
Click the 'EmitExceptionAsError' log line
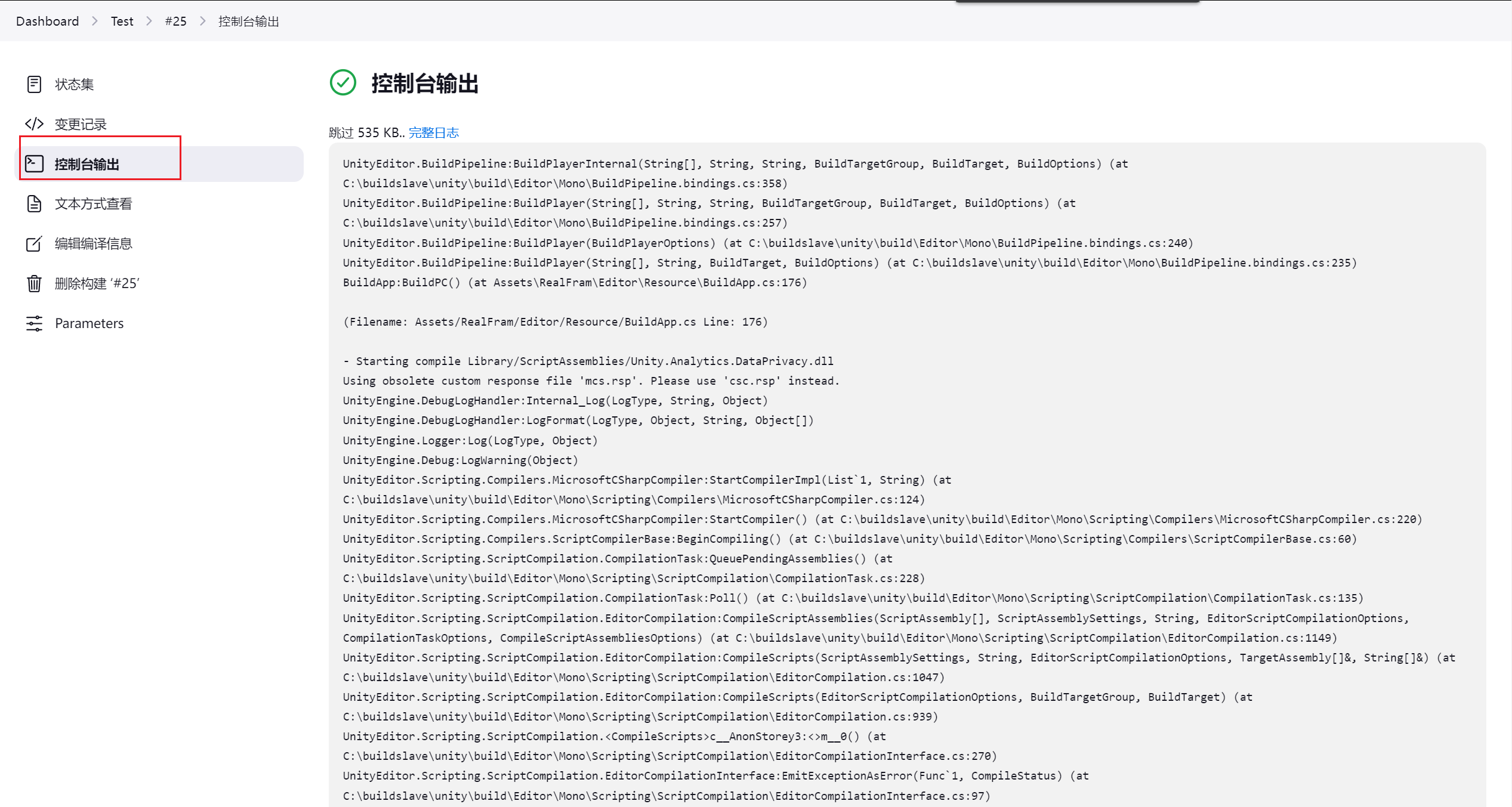(x=715, y=775)
